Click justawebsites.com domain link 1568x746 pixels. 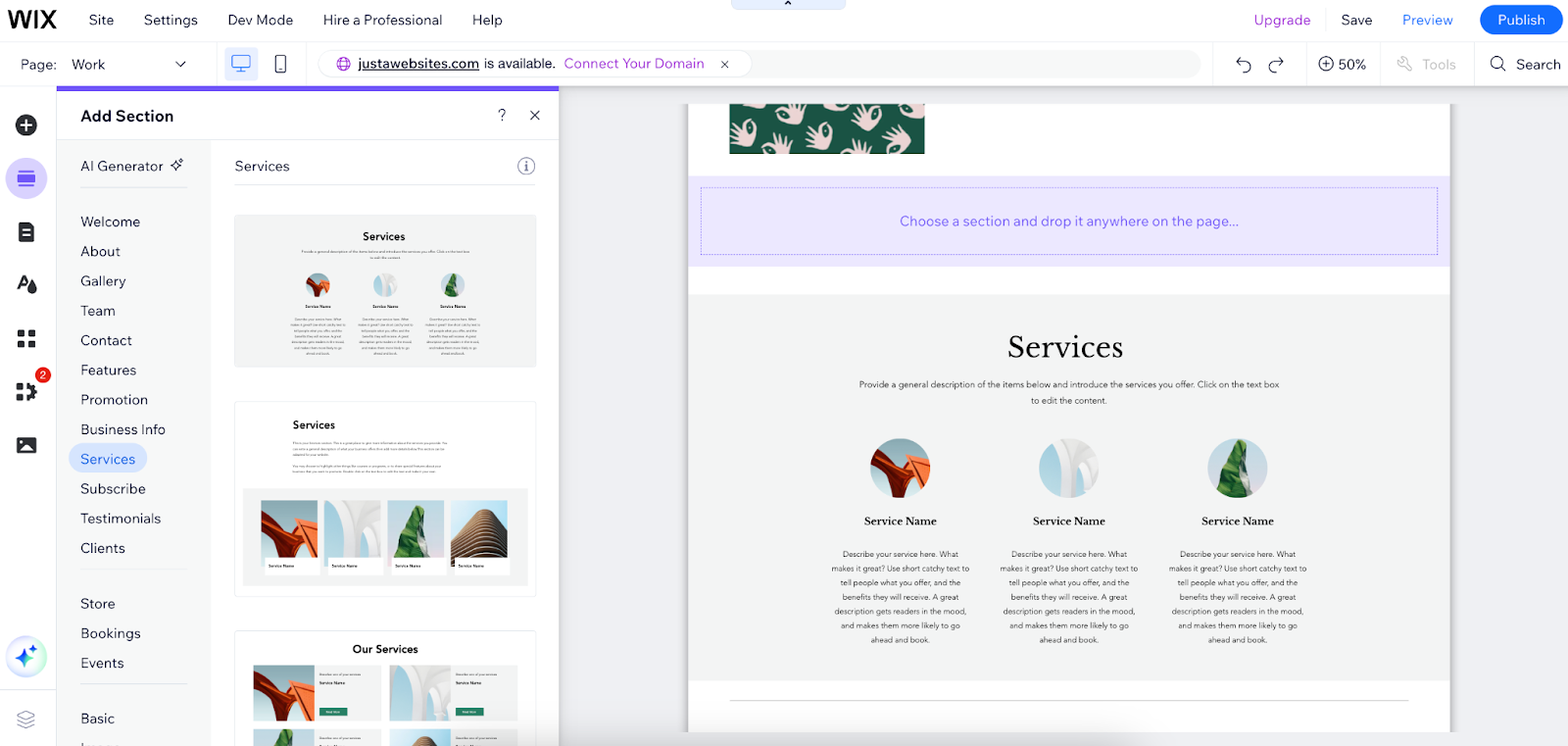[x=418, y=64]
